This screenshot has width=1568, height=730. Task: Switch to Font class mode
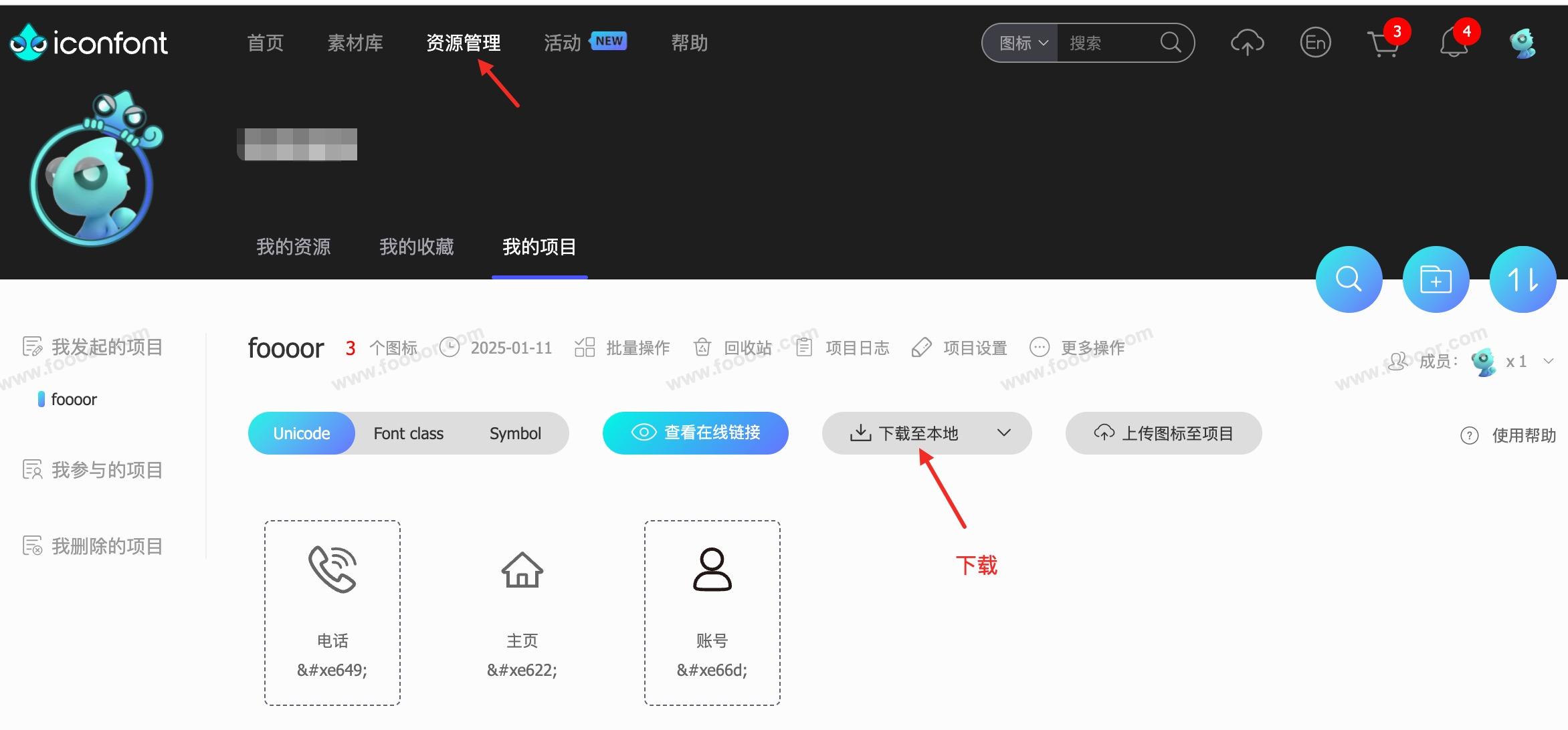(x=408, y=433)
